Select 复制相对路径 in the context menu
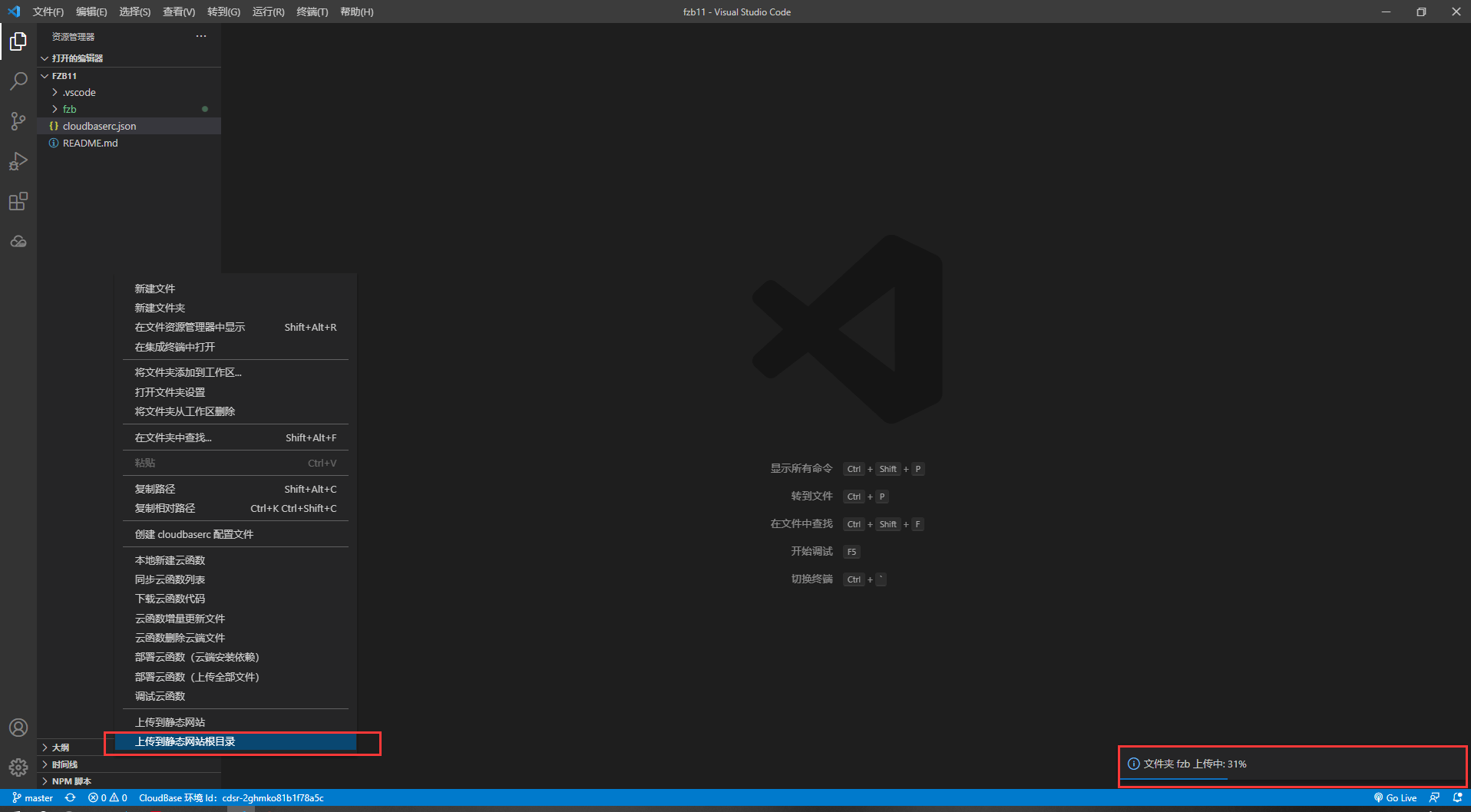The width and height of the screenshot is (1471, 812). [236, 508]
